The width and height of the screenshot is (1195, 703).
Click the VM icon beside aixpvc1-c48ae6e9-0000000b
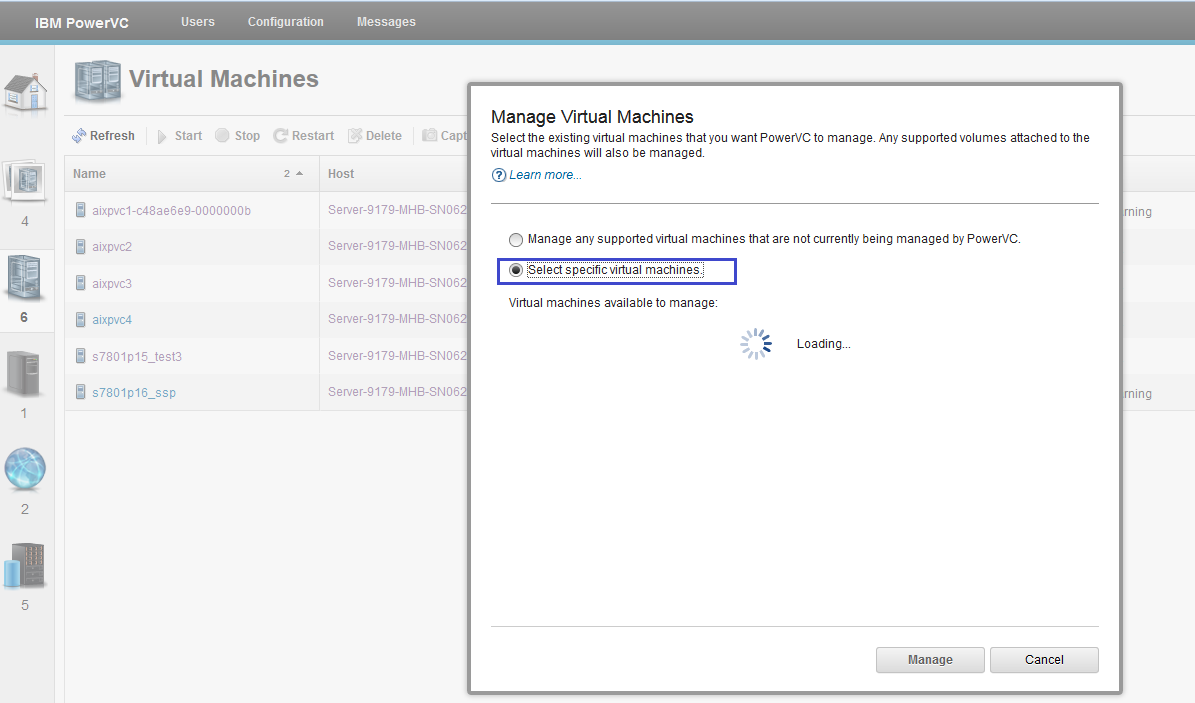[x=81, y=210]
